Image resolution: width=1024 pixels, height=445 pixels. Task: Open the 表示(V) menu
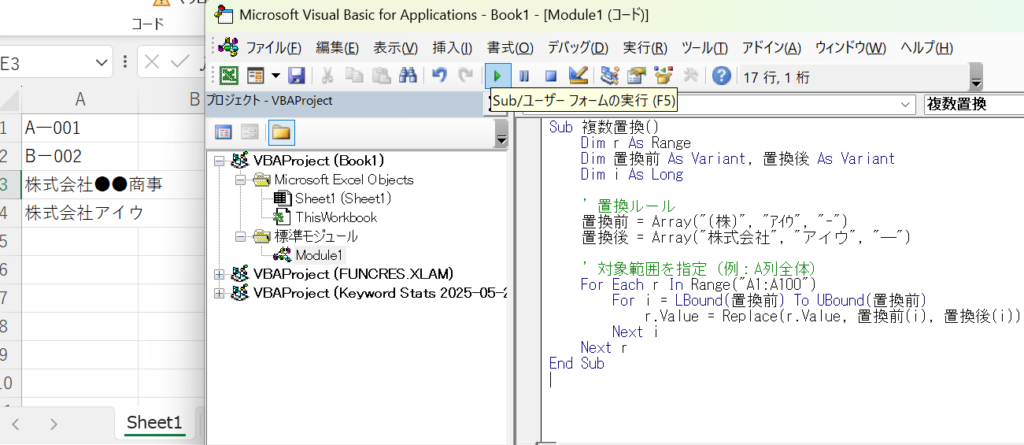click(395, 48)
